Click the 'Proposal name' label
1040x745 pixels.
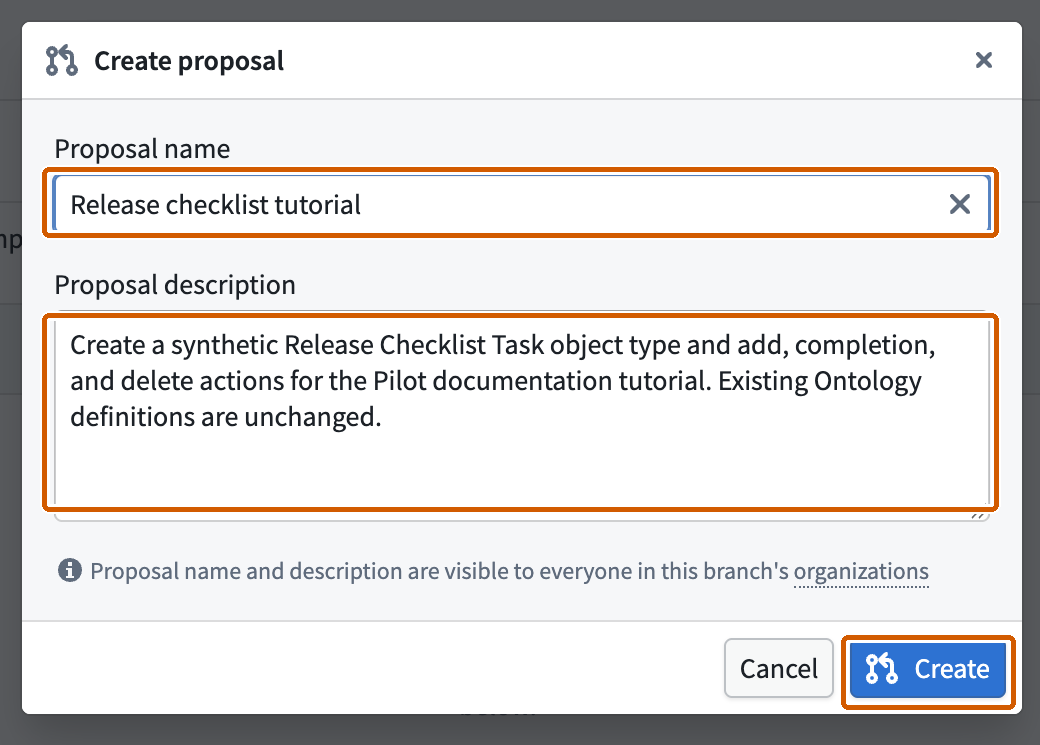(142, 149)
